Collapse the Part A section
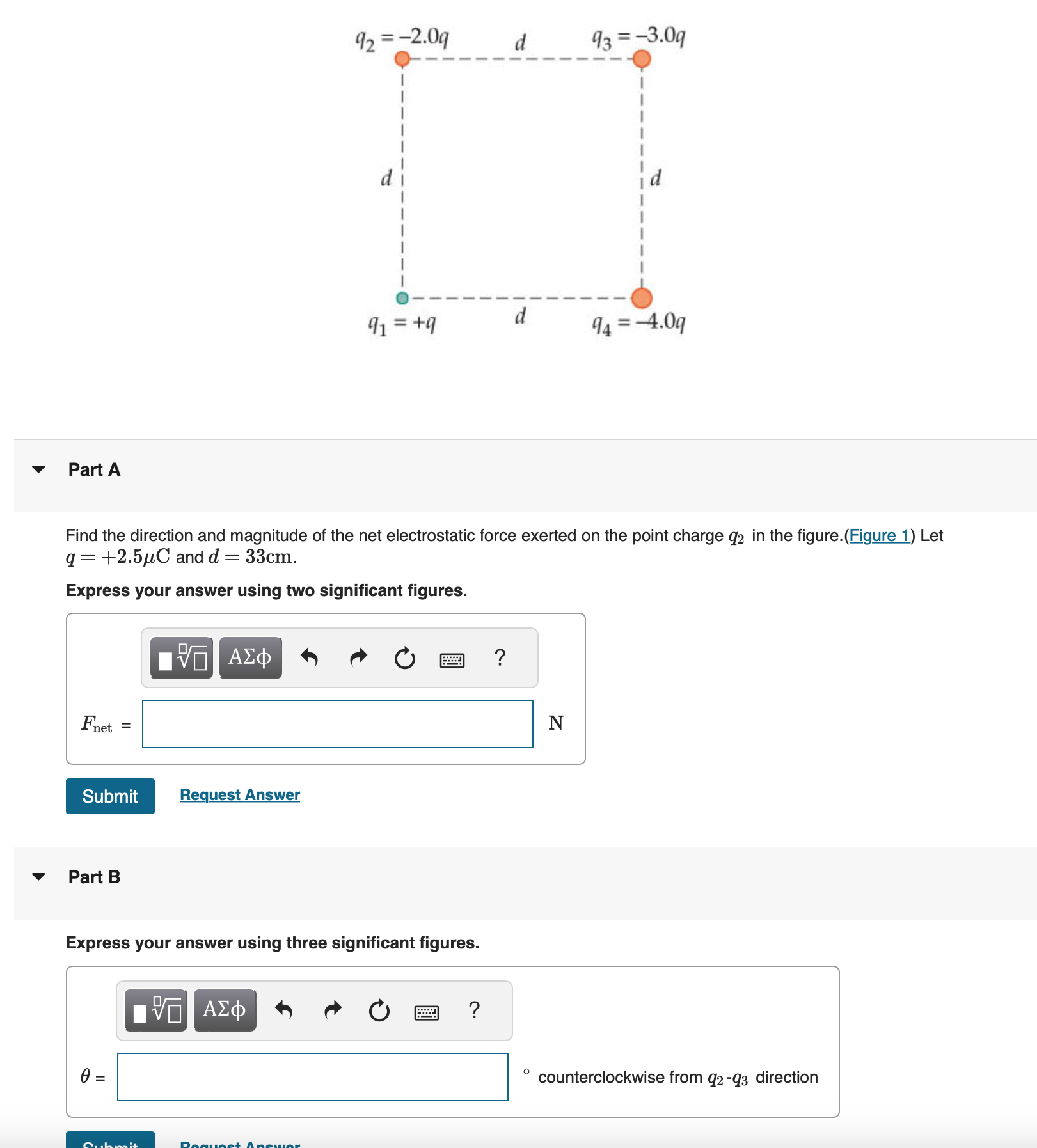The height and width of the screenshot is (1148, 1037). [38, 469]
